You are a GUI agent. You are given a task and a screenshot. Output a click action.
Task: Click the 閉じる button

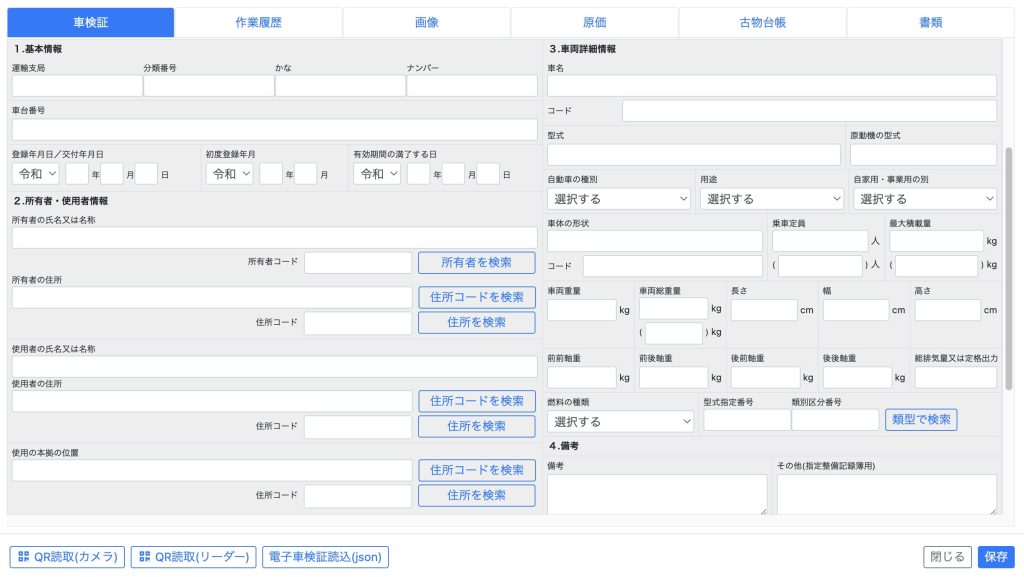(x=945, y=557)
